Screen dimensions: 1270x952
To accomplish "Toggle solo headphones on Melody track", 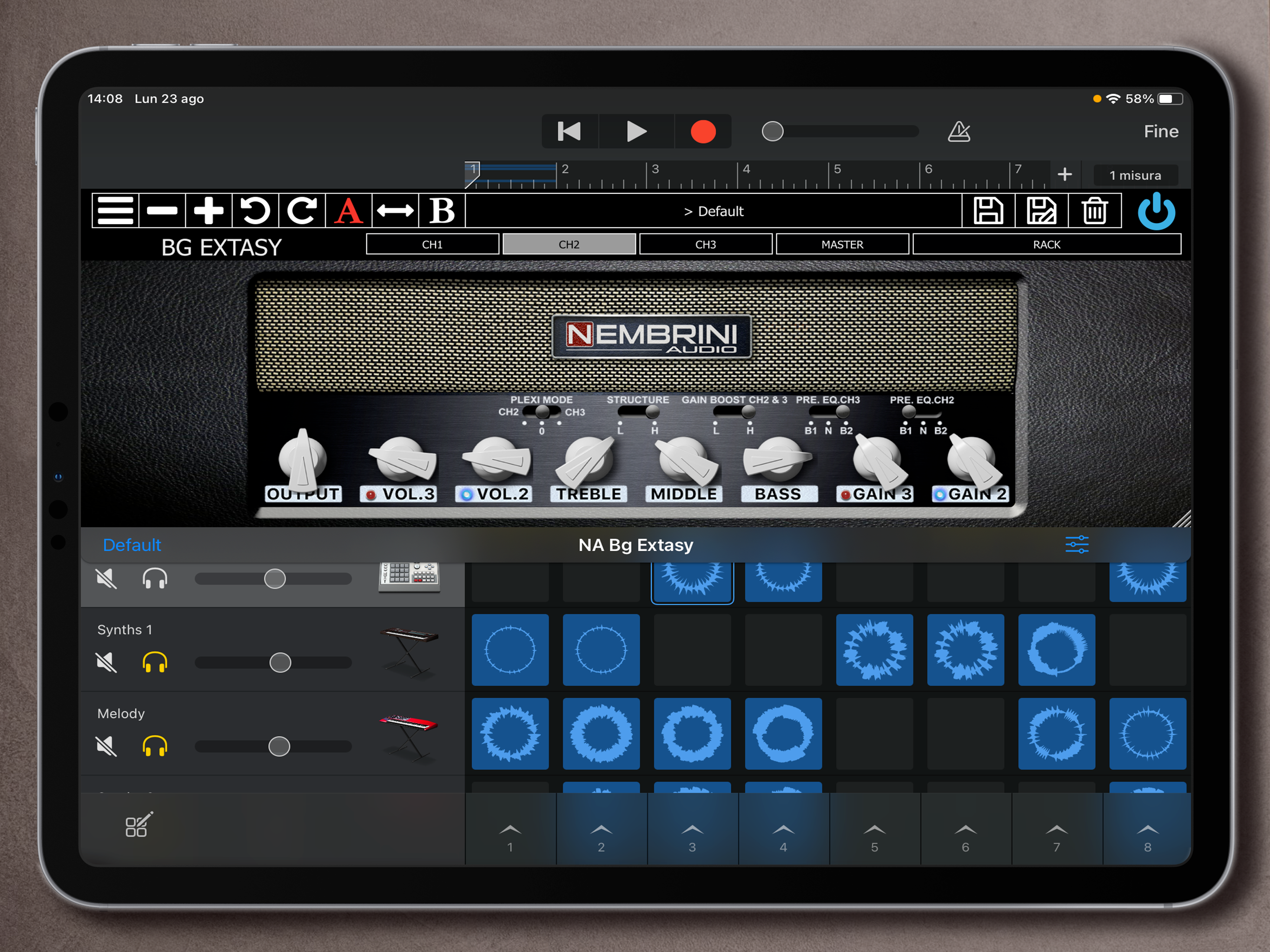I will click(x=154, y=747).
